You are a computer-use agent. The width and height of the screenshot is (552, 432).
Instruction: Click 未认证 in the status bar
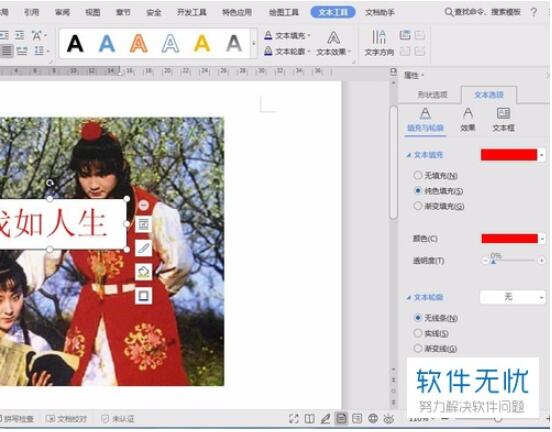(118, 419)
